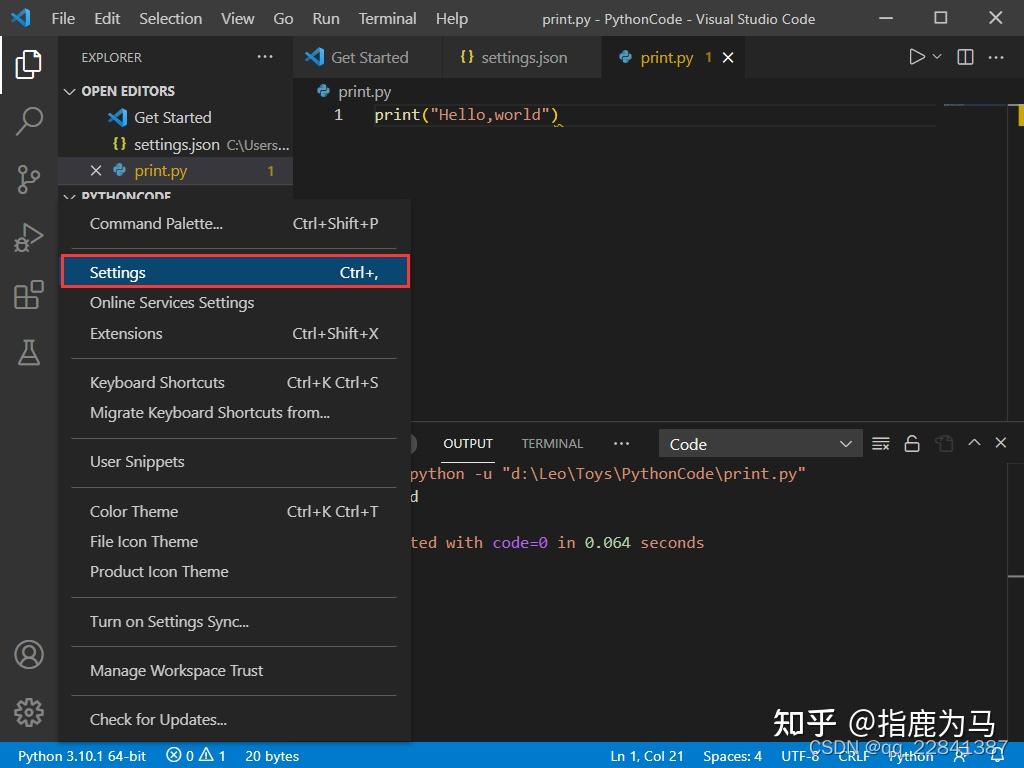
Task: Open the Source Control view
Action: coord(29,179)
